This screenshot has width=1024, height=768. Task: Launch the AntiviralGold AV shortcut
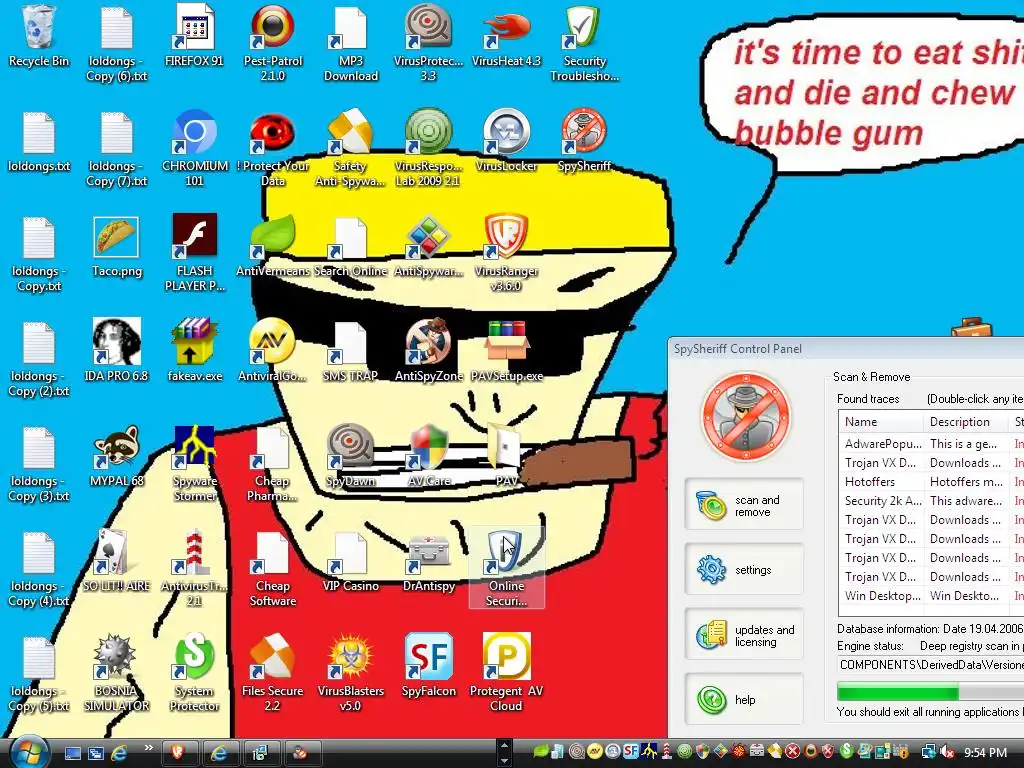point(272,351)
